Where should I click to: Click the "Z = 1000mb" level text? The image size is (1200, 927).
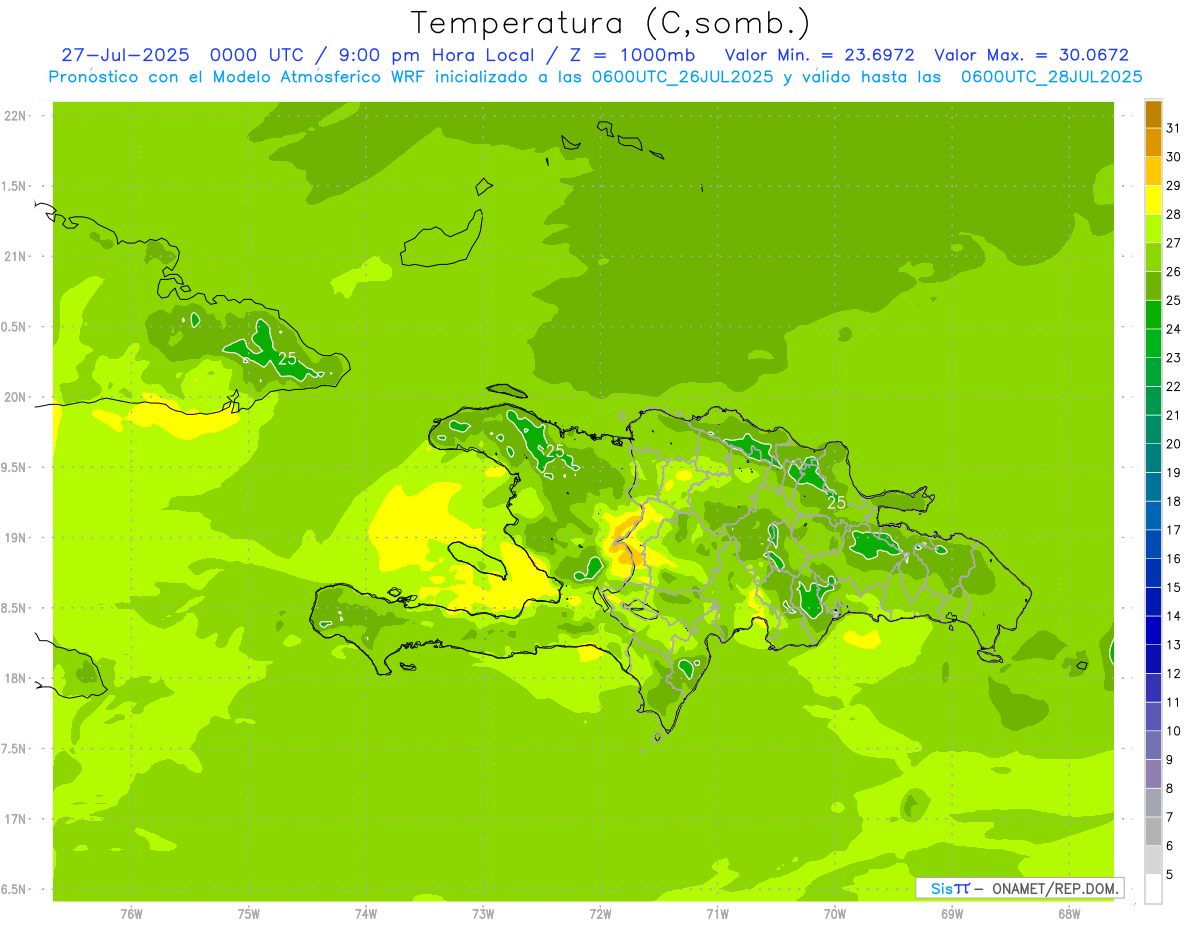(x=632, y=55)
